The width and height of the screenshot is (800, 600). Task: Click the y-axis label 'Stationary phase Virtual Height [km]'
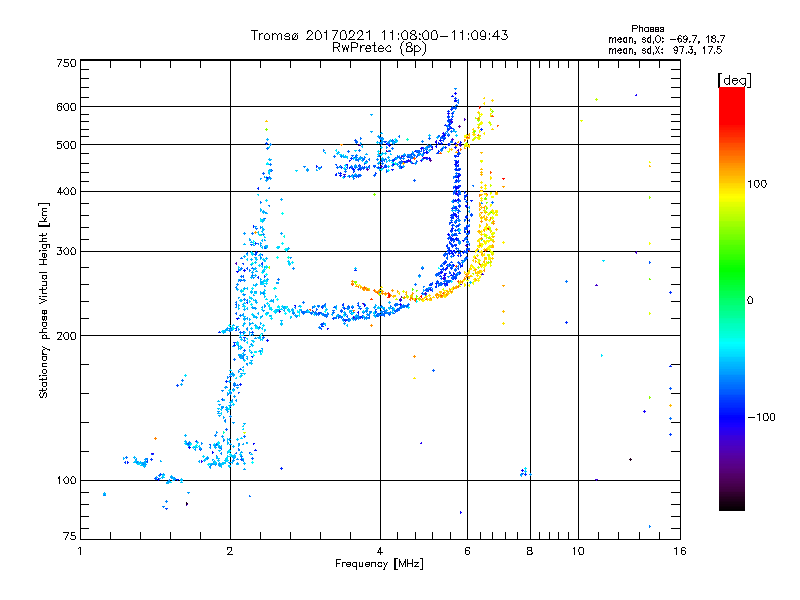point(43,300)
